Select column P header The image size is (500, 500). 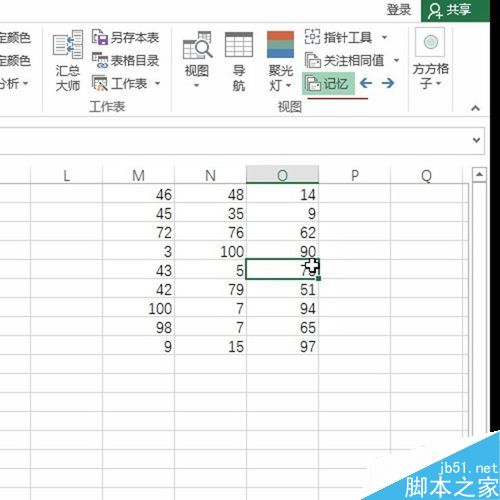coord(355,175)
